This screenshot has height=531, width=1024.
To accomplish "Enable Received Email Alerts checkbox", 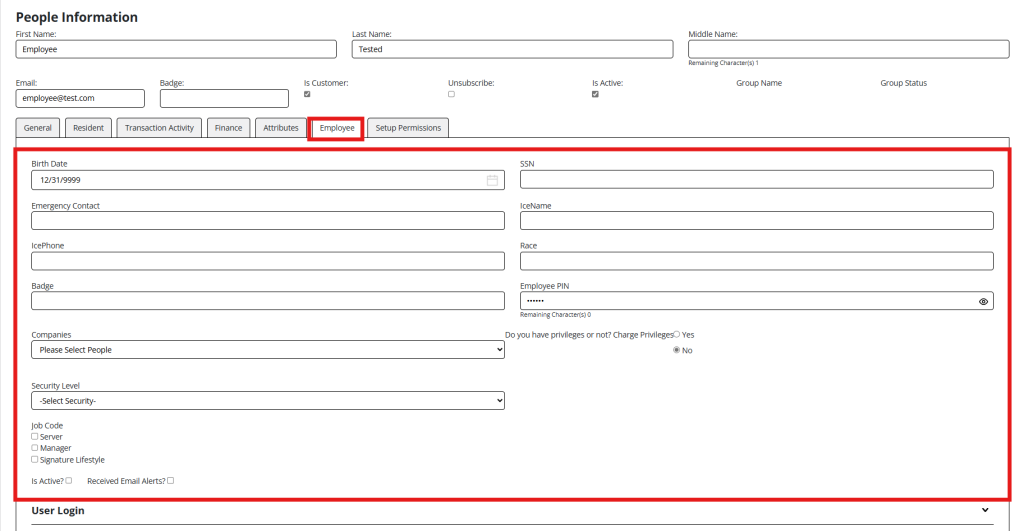I will coord(170,481).
